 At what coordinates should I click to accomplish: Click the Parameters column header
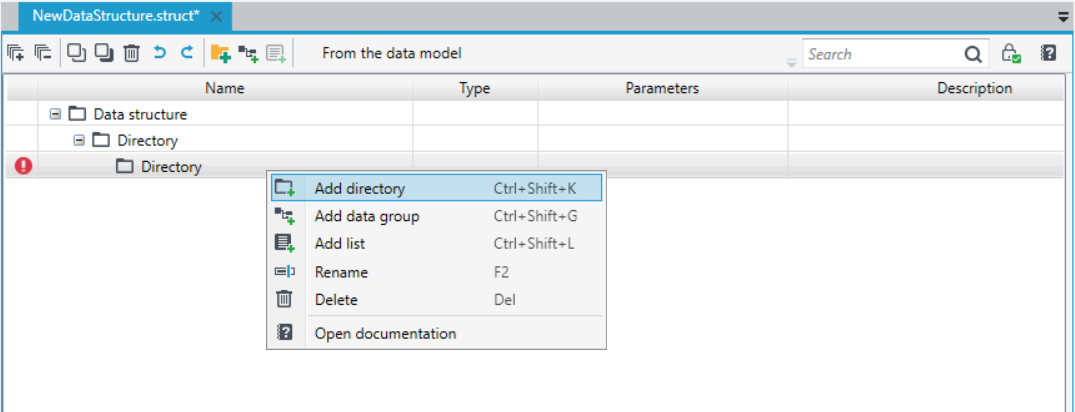pyautogui.click(x=662, y=88)
